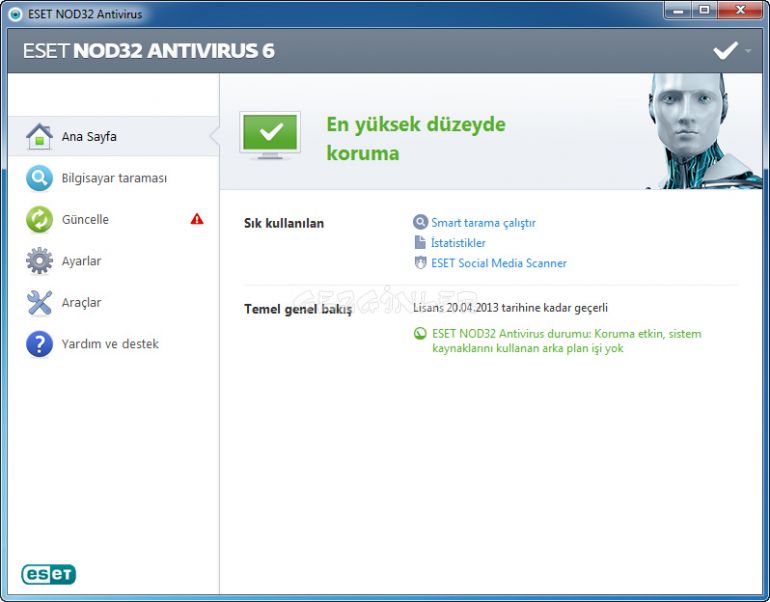
Task: Minimize the ESET NOD32 Antivirus window
Action: coord(679,10)
